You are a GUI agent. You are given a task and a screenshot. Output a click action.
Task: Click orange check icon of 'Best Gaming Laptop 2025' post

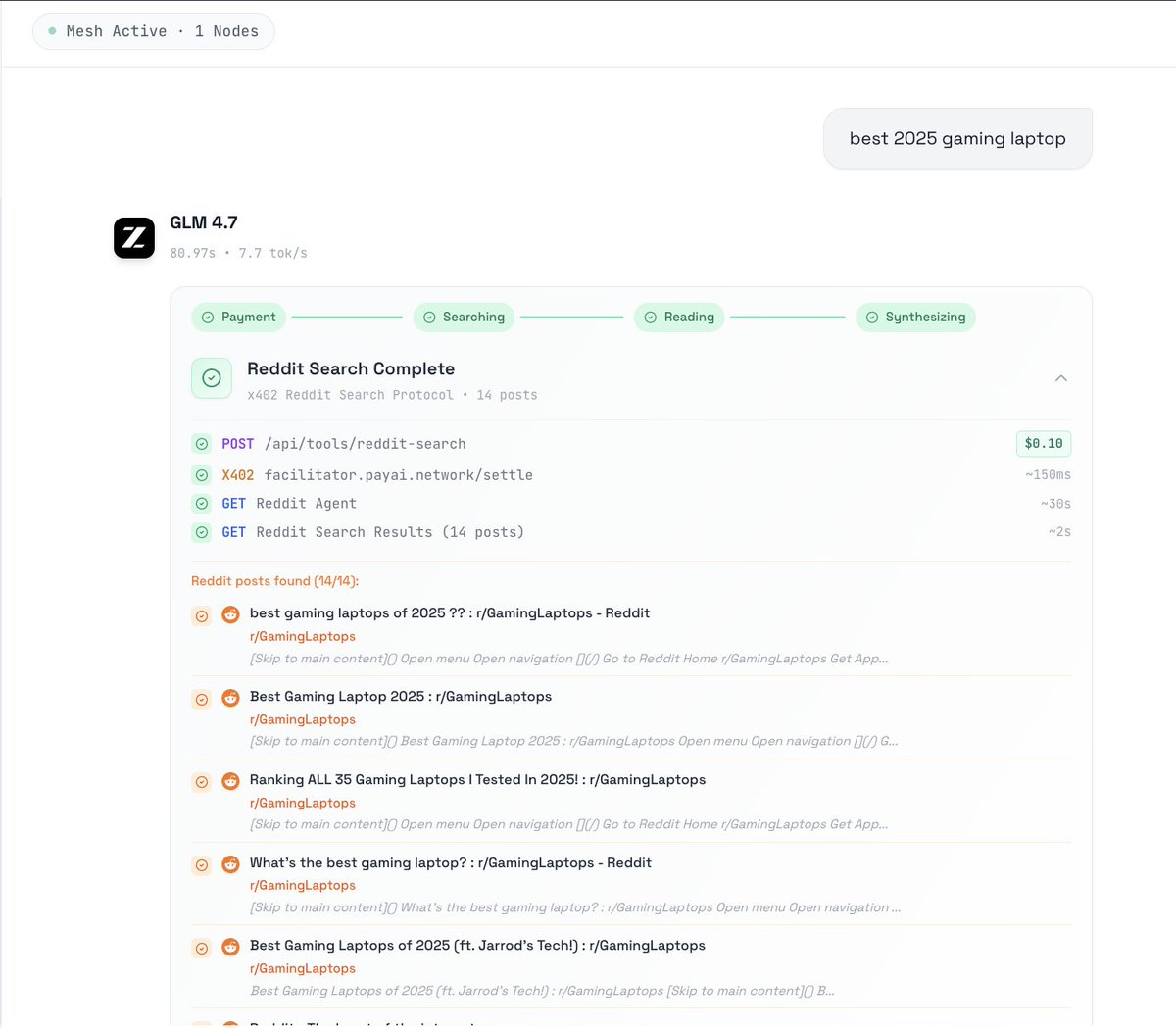click(x=201, y=700)
